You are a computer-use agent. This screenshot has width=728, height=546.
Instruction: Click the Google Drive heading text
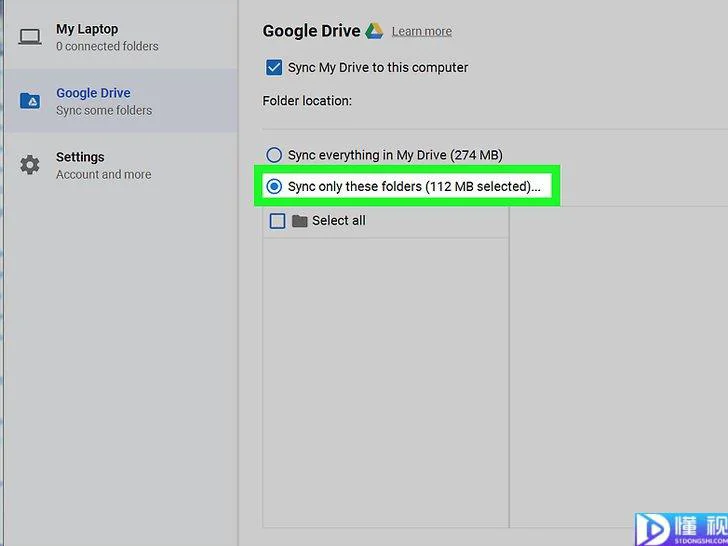312,31
